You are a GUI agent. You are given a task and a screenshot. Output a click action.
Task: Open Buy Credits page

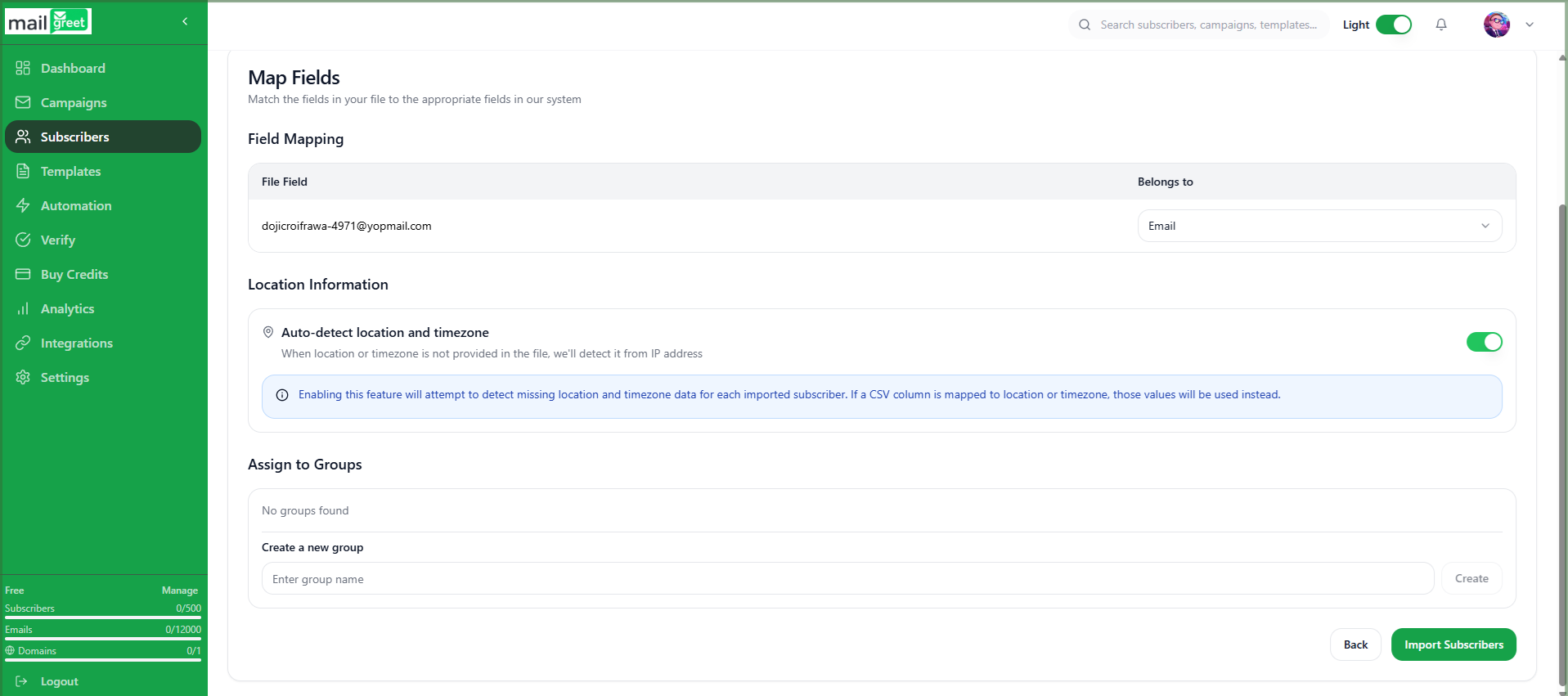coord(103,274)
